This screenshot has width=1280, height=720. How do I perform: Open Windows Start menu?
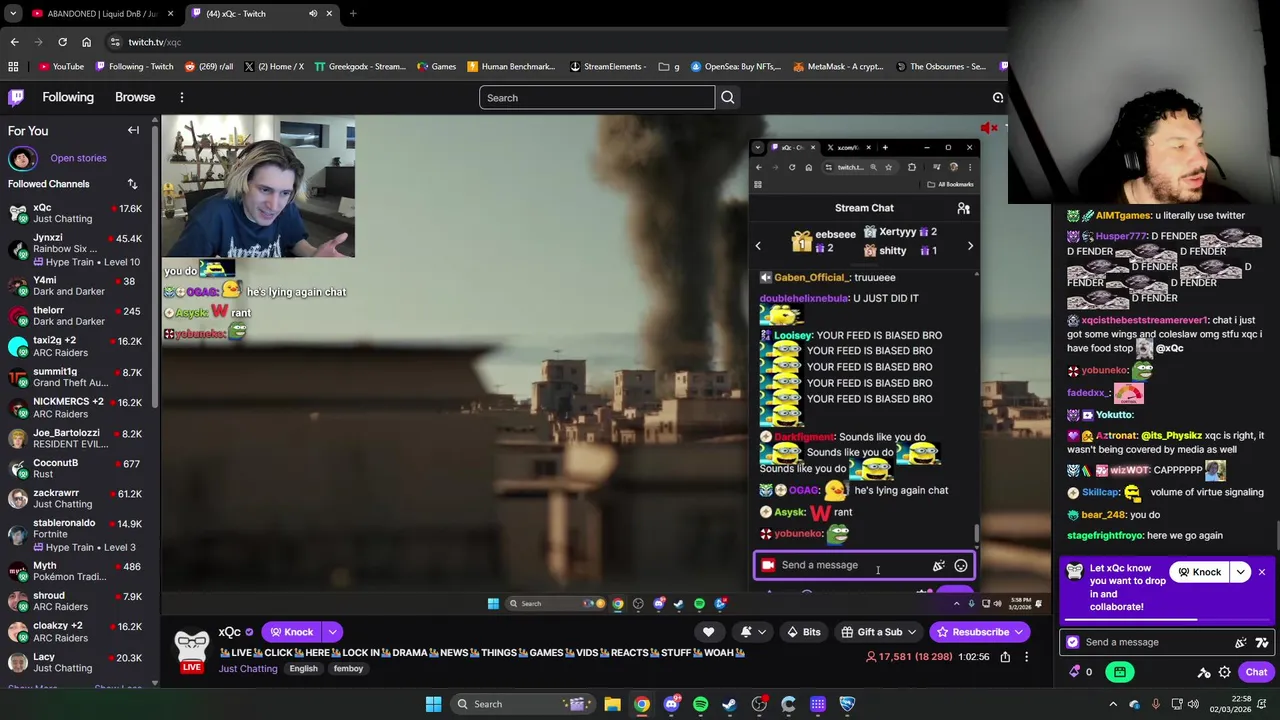[433, 704]
